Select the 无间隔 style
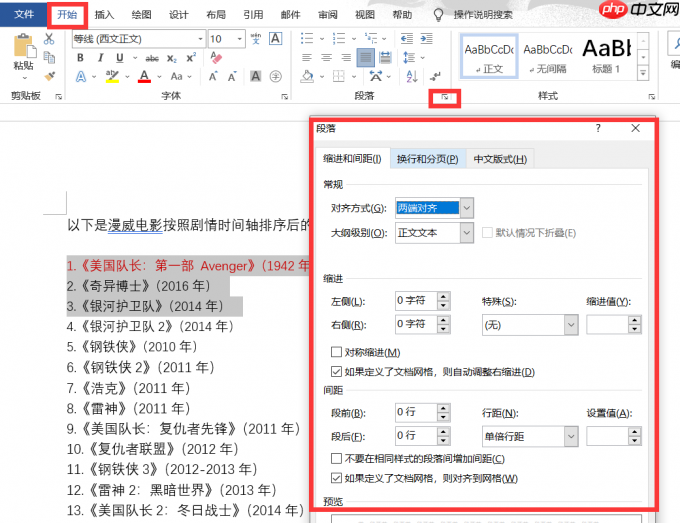 [x=548, y=56]
